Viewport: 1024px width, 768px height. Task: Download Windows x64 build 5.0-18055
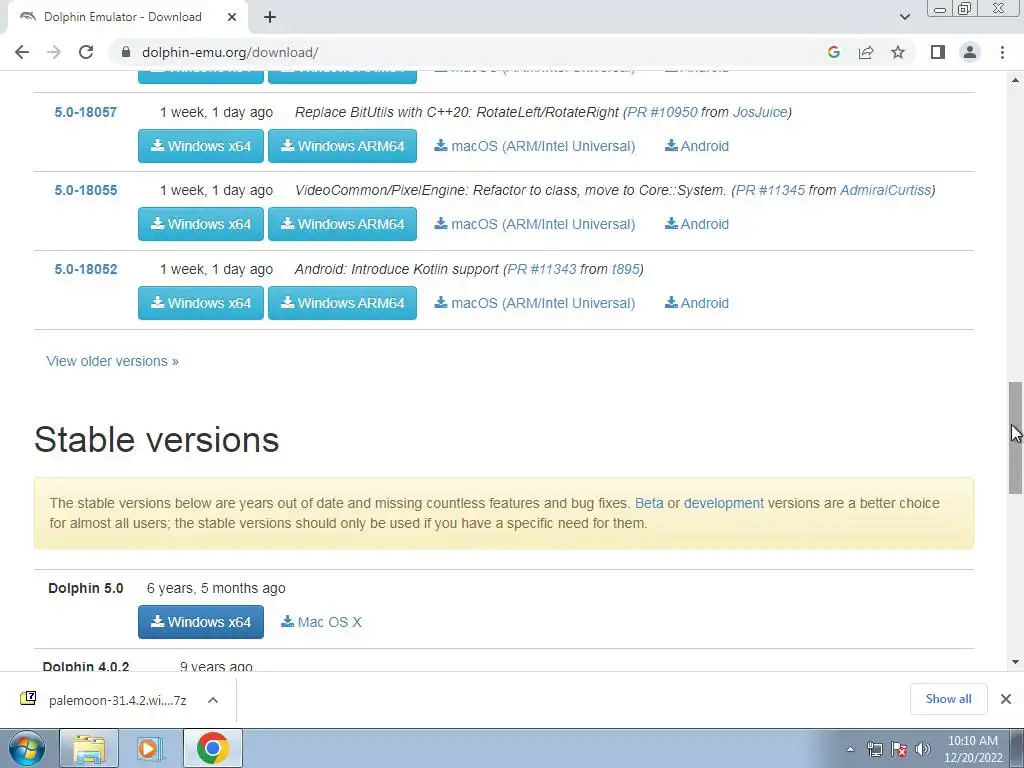(200, 224)
